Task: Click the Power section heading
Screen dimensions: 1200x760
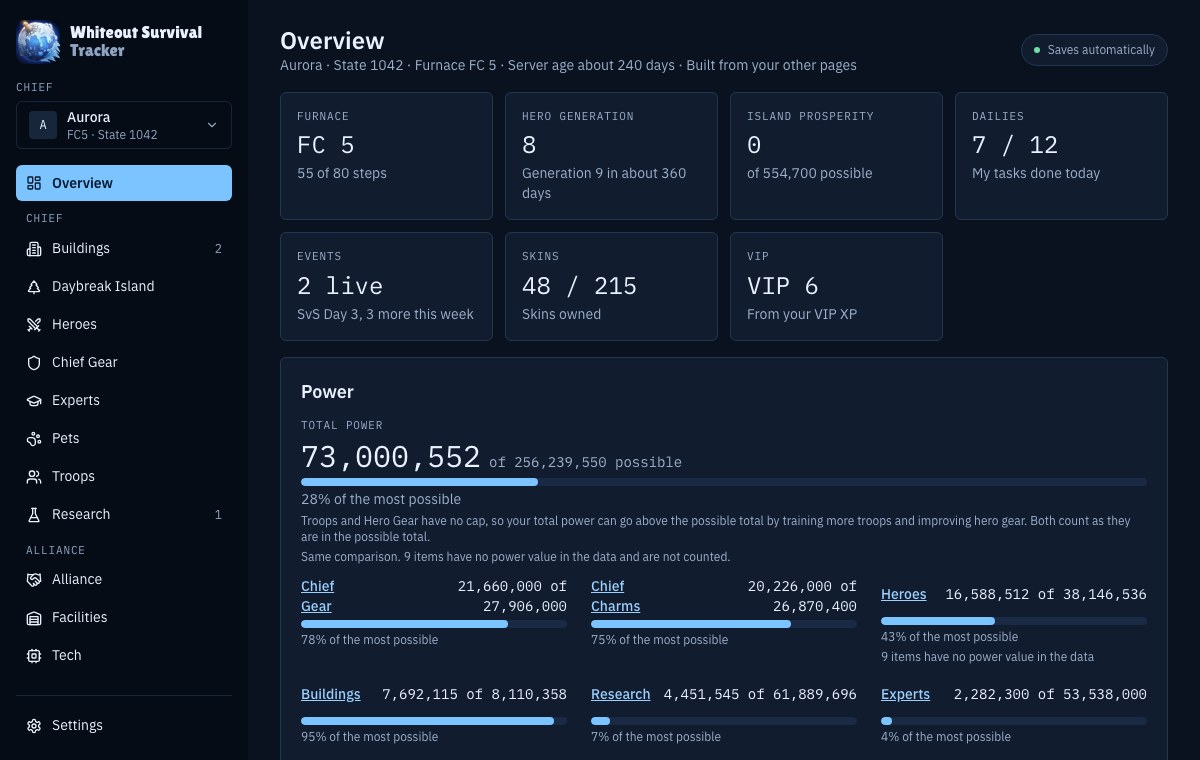Action: pos(327,392)
